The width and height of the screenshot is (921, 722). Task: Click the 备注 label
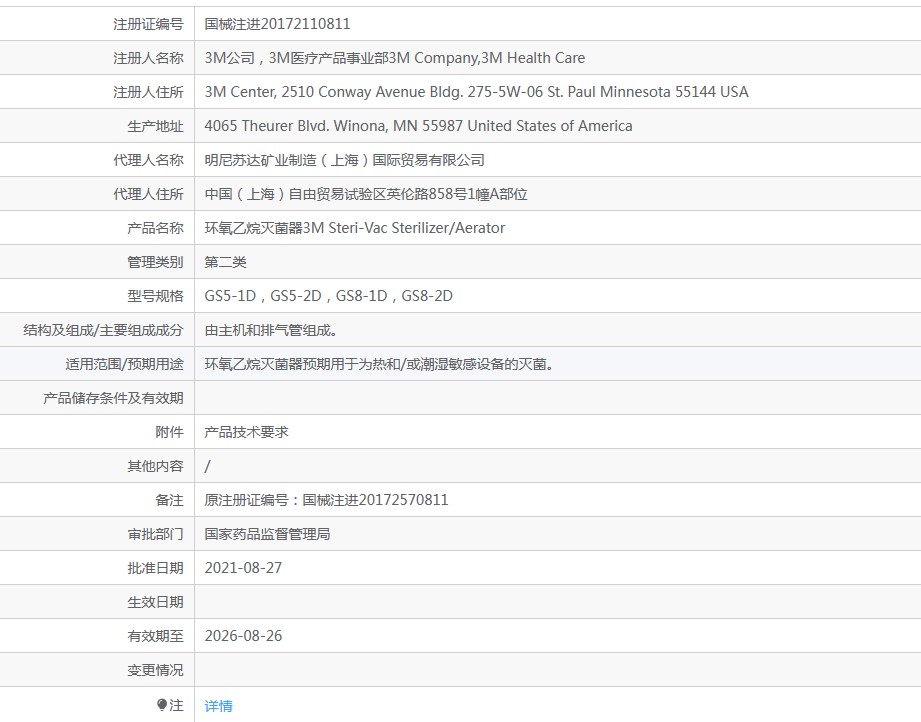coord(169,501)
